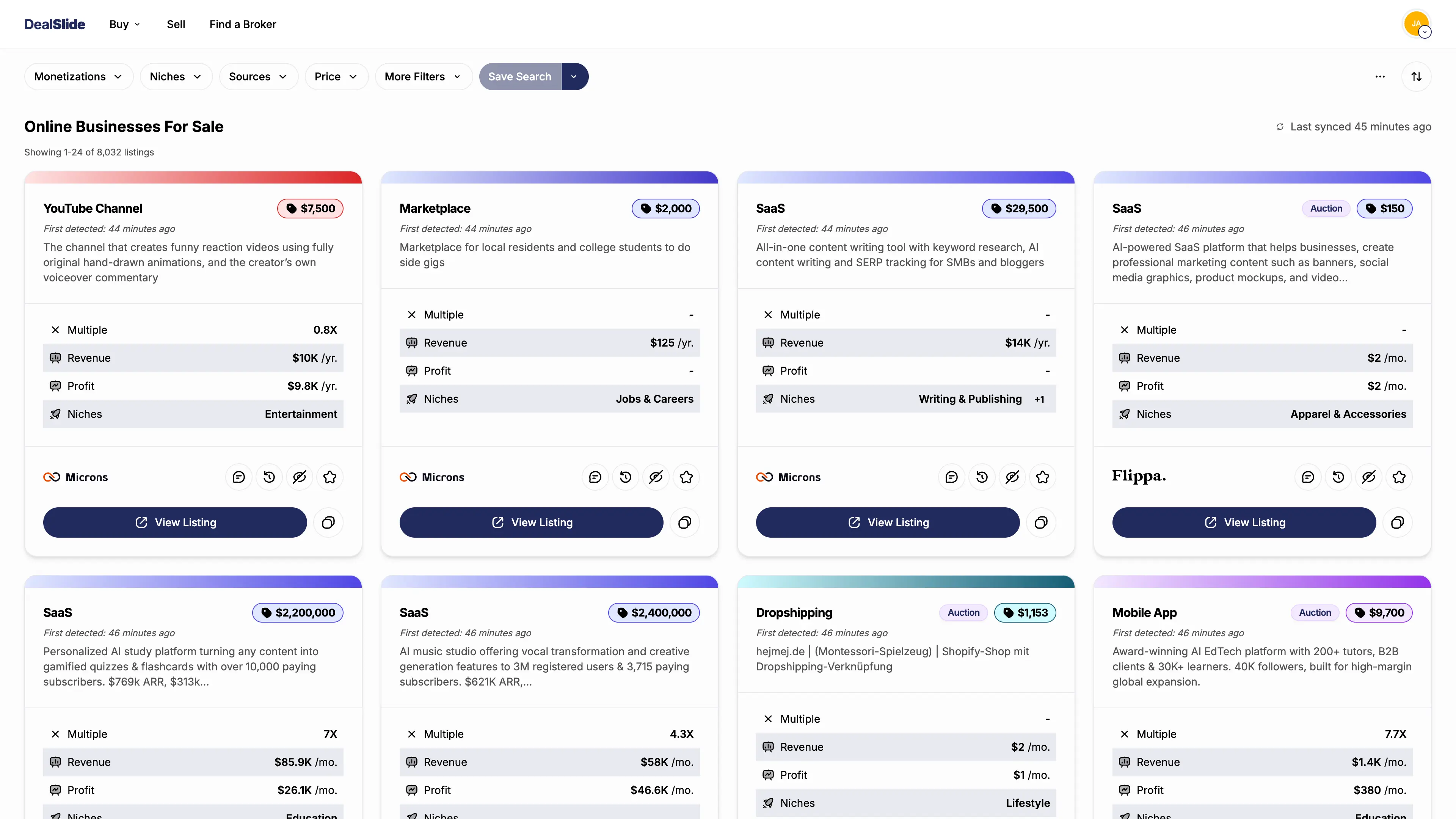
Task: Open the sort listings control
Action: tap(1416, 76)
